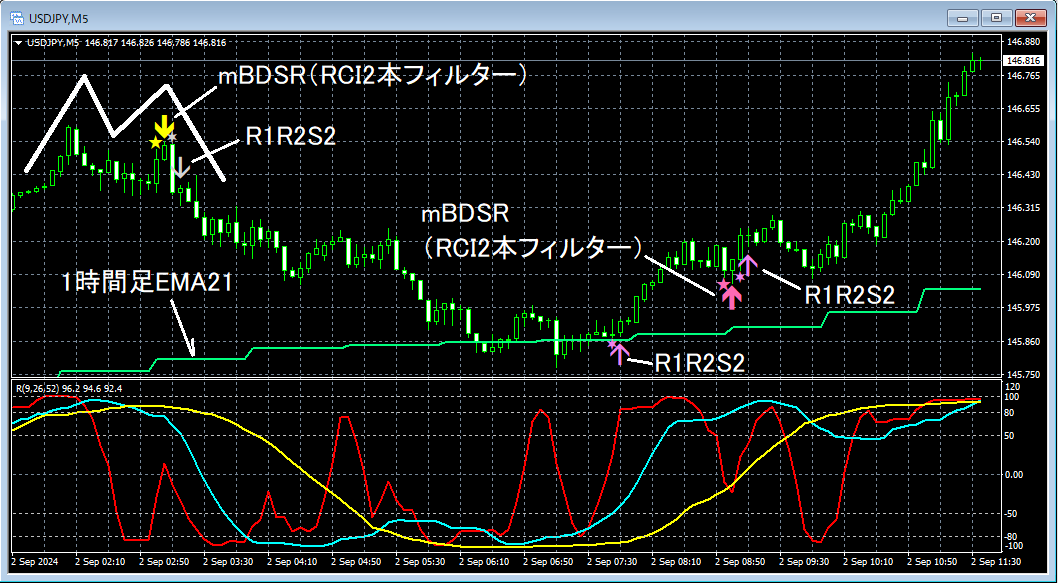Click the time axis label 2 Sep 10:10
Image resolution: width=1059 pixels, height=583 pixels.
[x=868, y=561]
